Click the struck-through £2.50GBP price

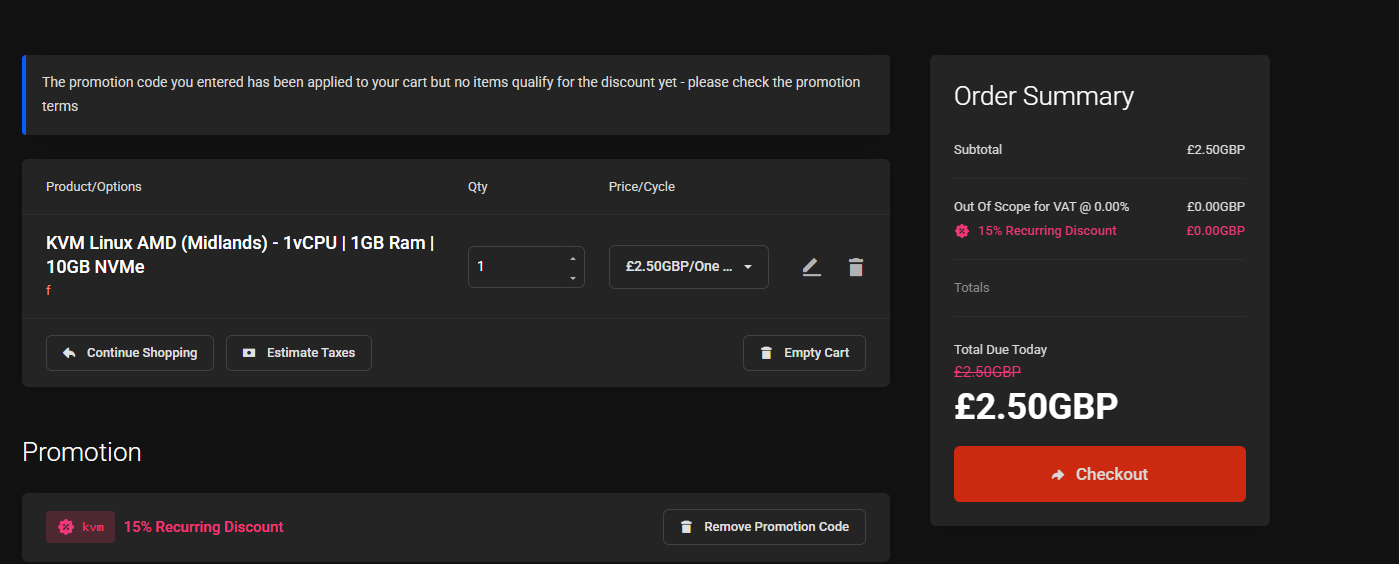[987, 371]
